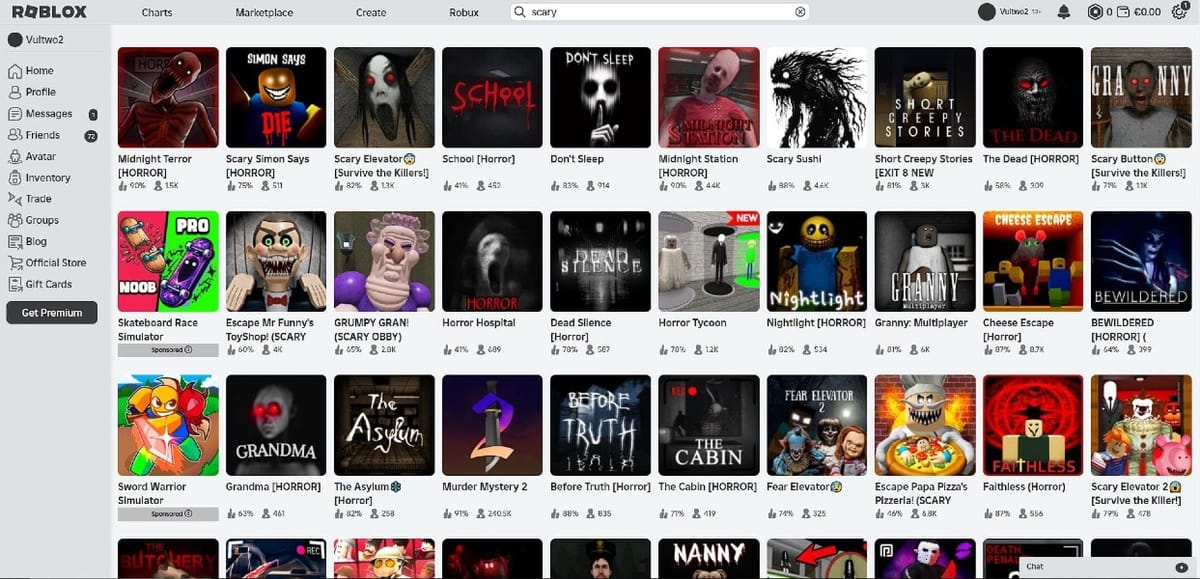Open the Official Store sidebar icon

click(15, 263)
